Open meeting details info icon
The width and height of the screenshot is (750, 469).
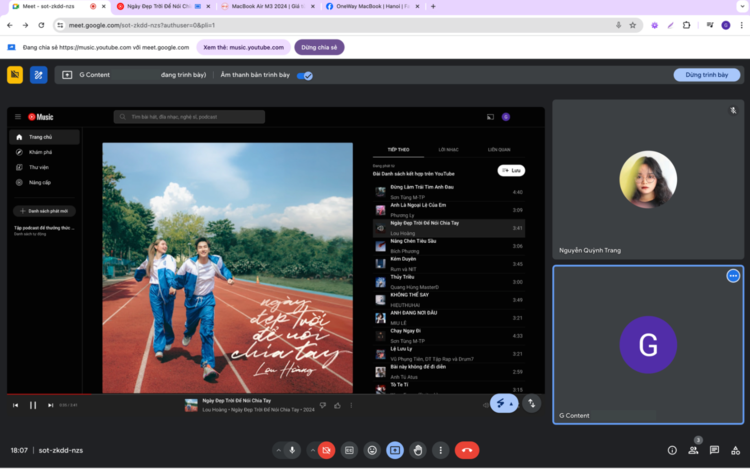click(x=672, y=450)
